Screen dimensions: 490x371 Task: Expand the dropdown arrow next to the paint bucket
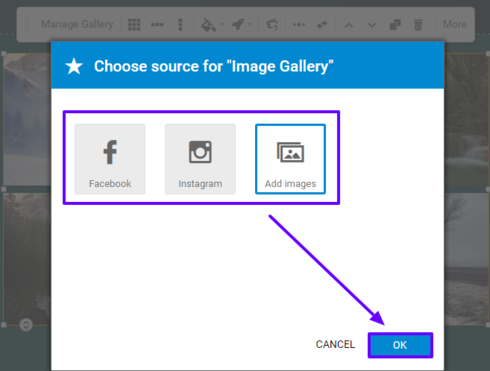222,24
